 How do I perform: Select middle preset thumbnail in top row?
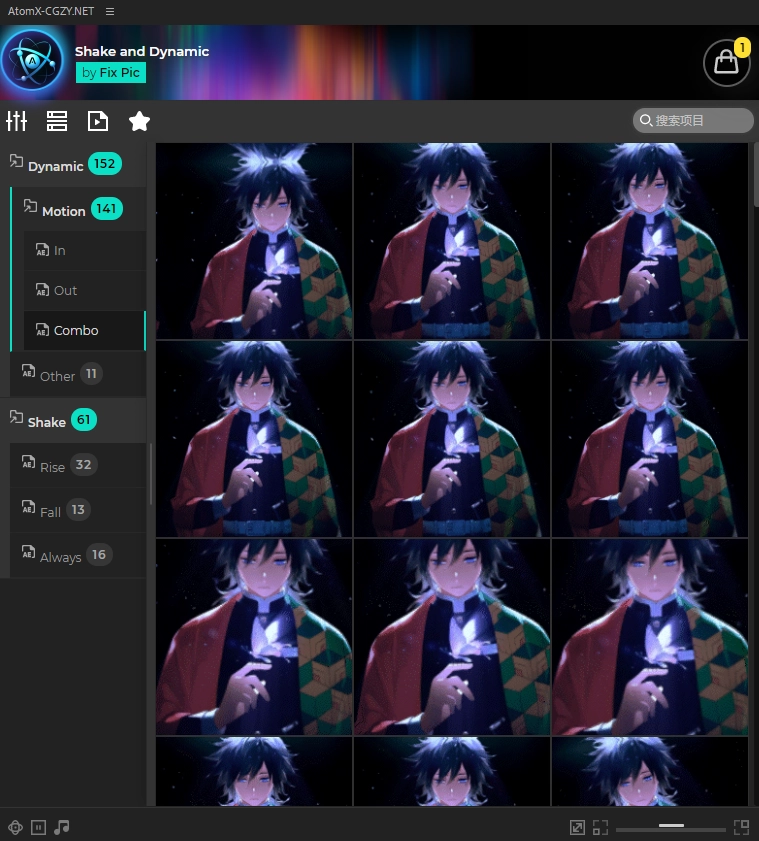[452, 241]
